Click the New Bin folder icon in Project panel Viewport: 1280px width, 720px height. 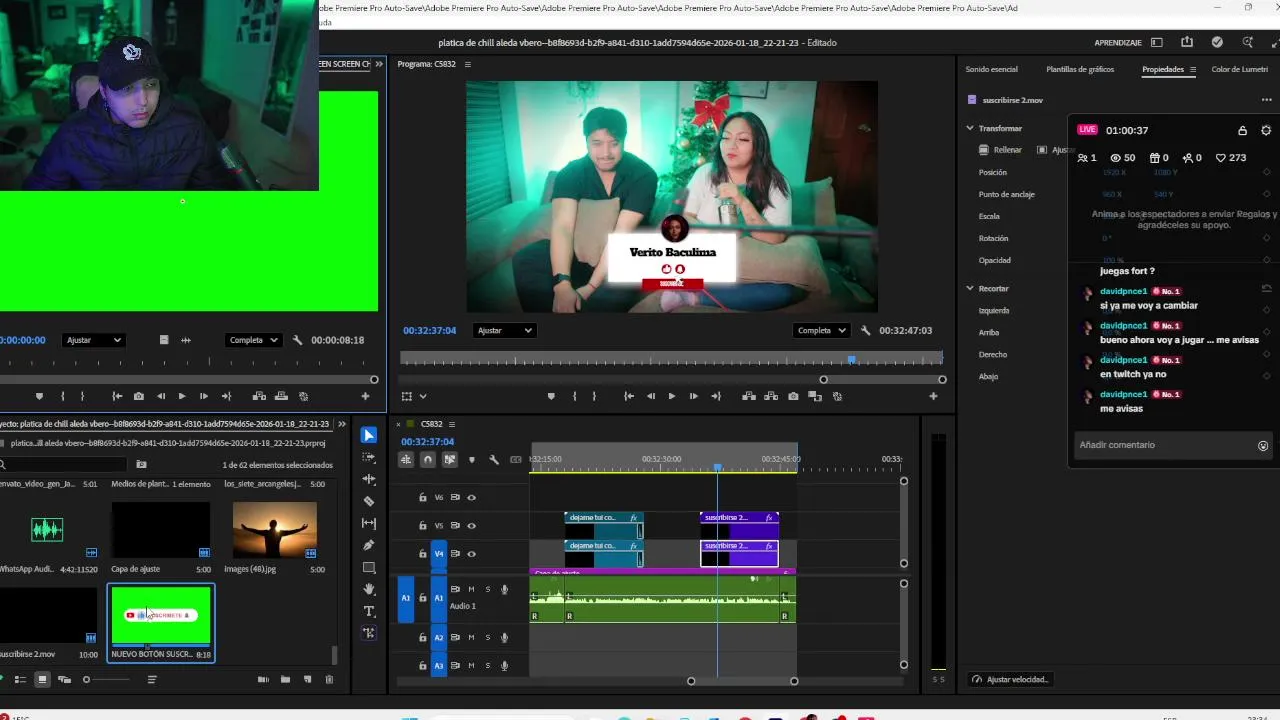(x=285, y=679)
